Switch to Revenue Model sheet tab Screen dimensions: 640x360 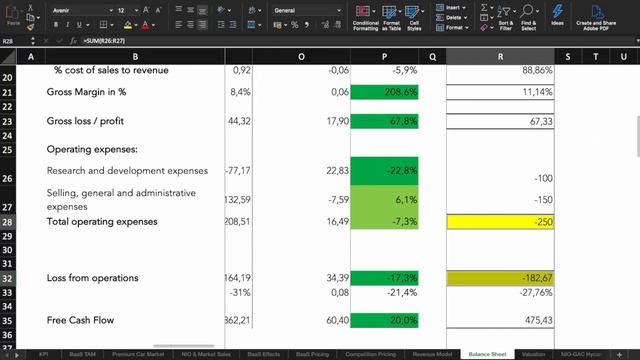click(432, 354)
